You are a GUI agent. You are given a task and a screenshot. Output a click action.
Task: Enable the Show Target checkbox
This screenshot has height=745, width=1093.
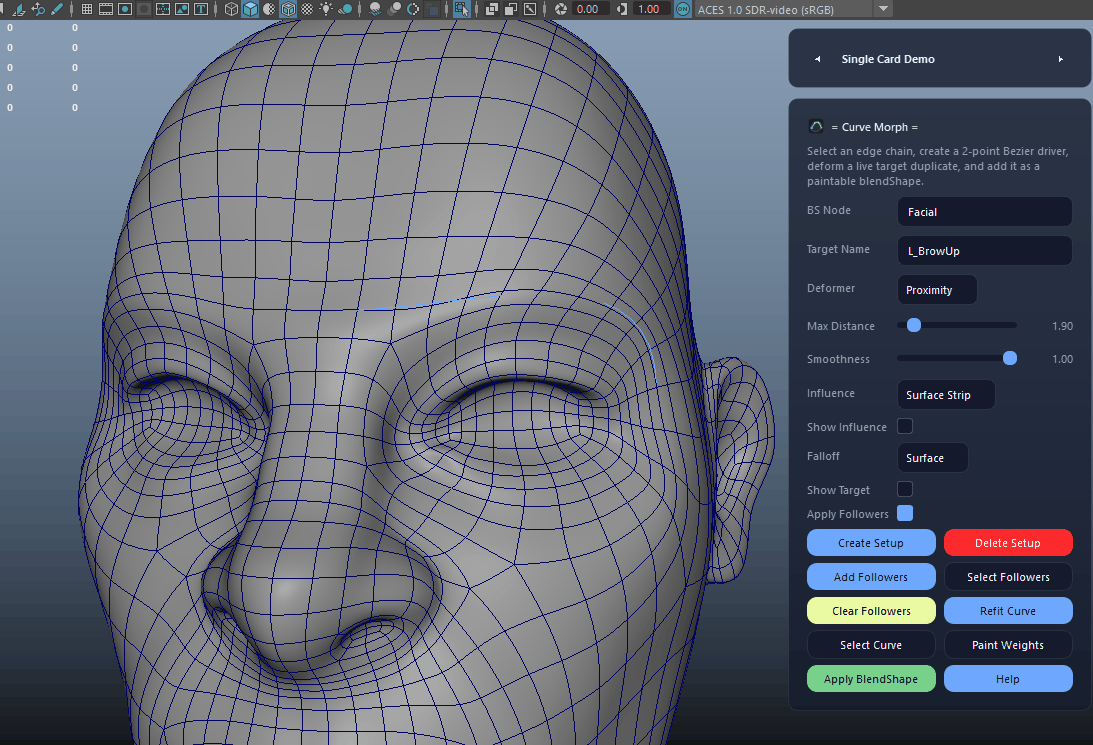click(905, 489)
